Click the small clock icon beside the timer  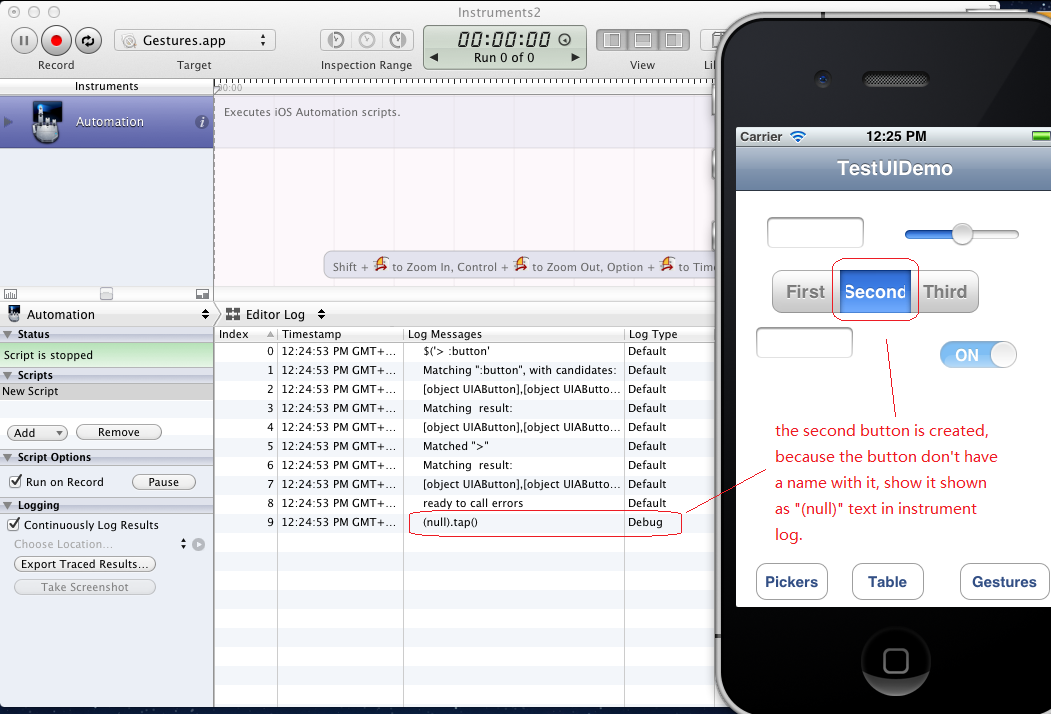[x=564, y=40]
